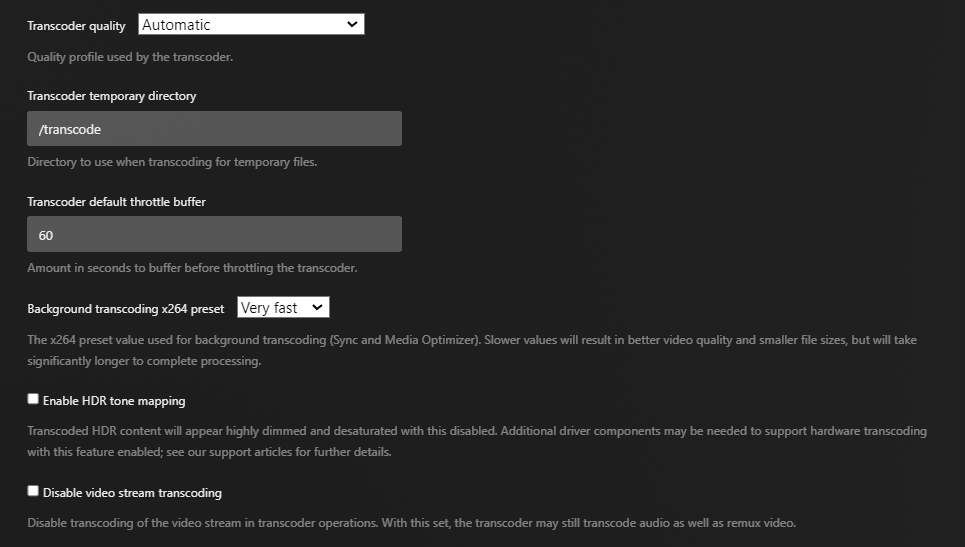Image resolution: width=965 pixels, height=547 pixels.
Task: Enable HDR tone mapping checkbox
Action: pyautogui.click(x=33, y=399)
